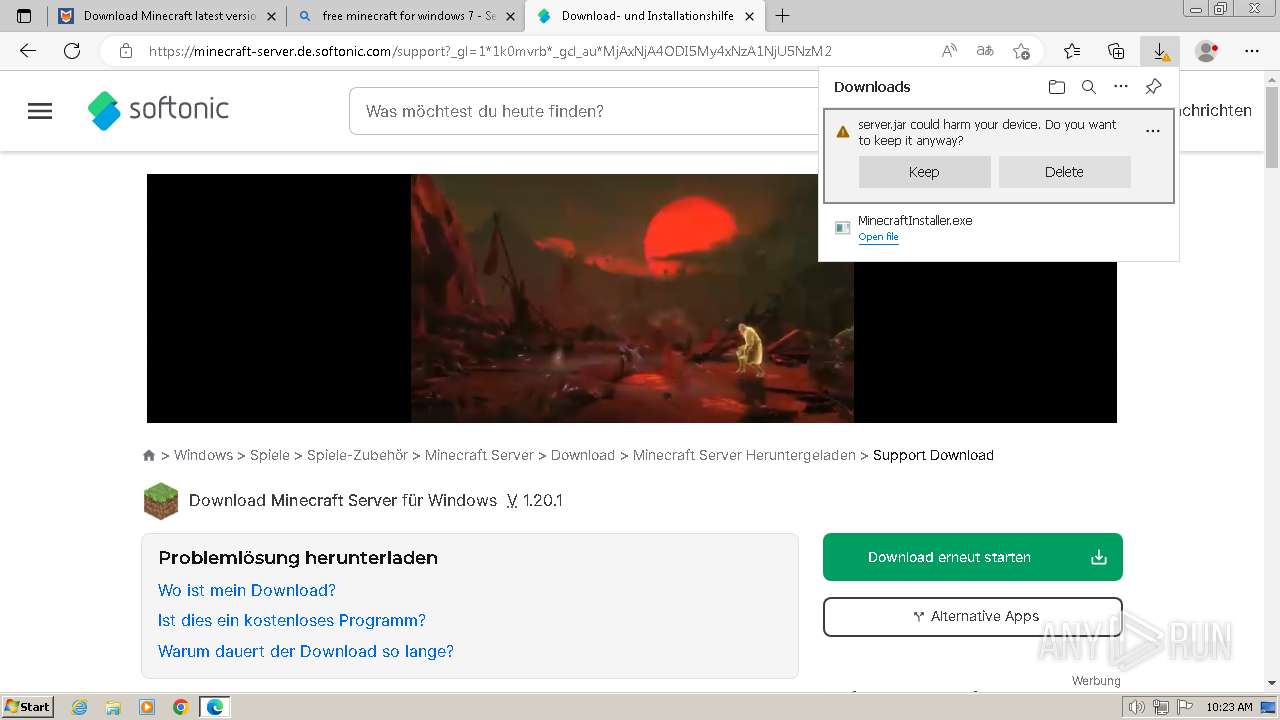Screen dimensions: 1280x720
Task: Focus the Softonic search field
Action: point(585,111)
